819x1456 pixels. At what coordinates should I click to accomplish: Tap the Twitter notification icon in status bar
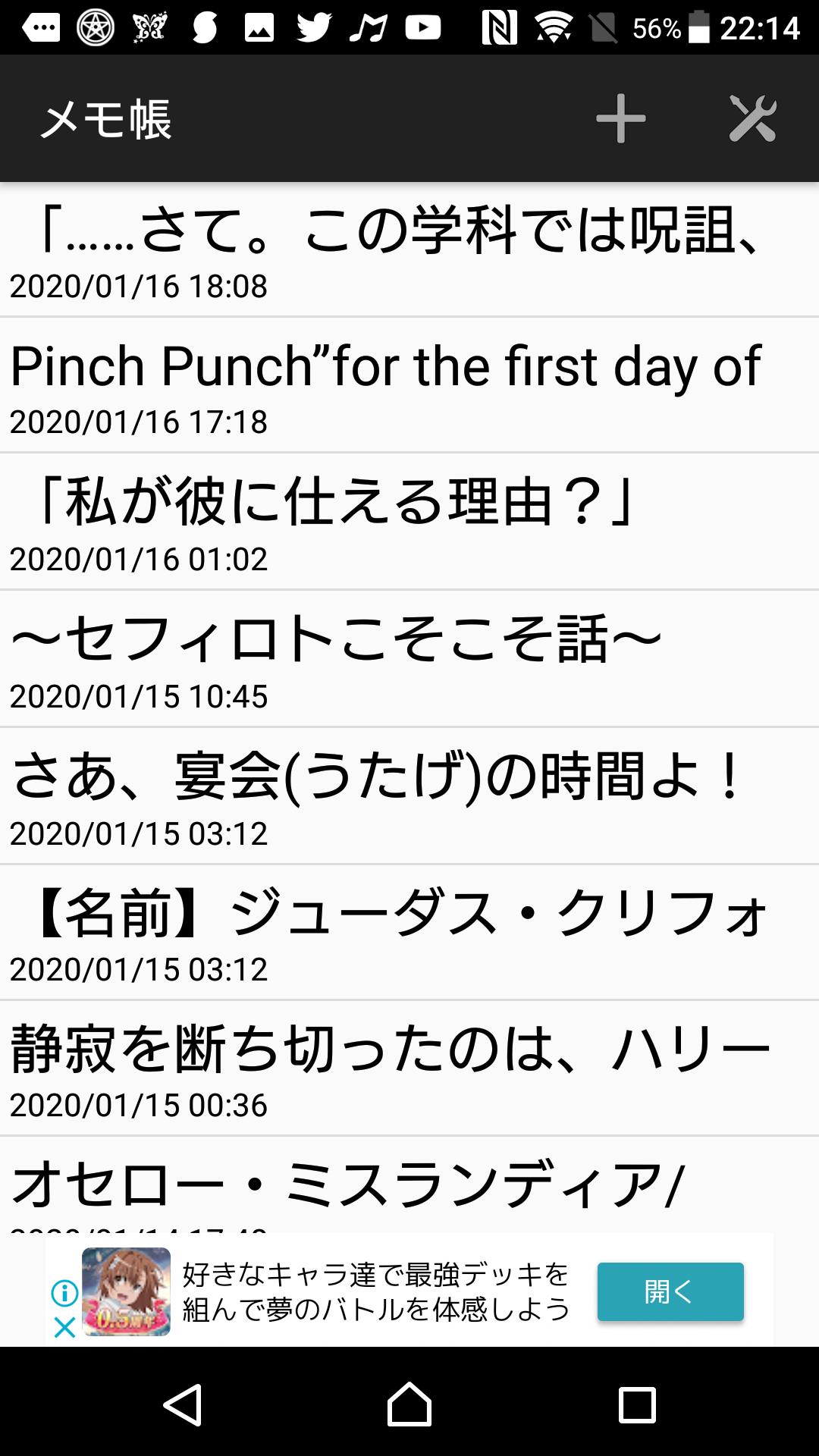pos(313,28)
